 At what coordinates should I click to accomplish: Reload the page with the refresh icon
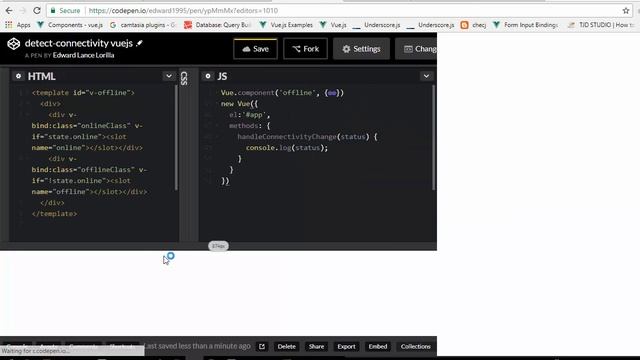(x=37, y=11)
